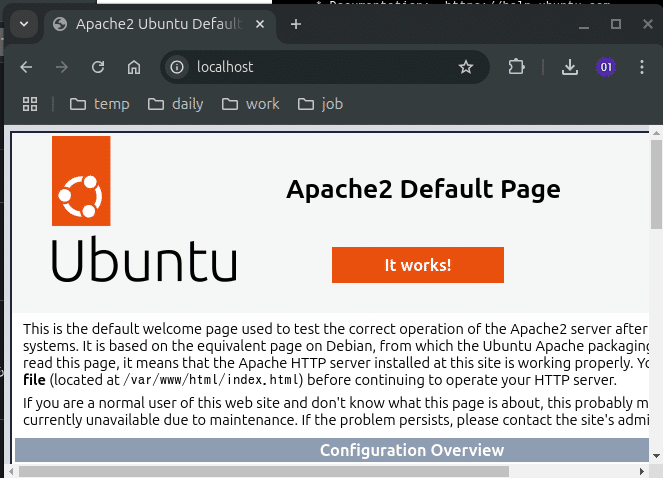Open the daily bookmark folder

(175, 104)
